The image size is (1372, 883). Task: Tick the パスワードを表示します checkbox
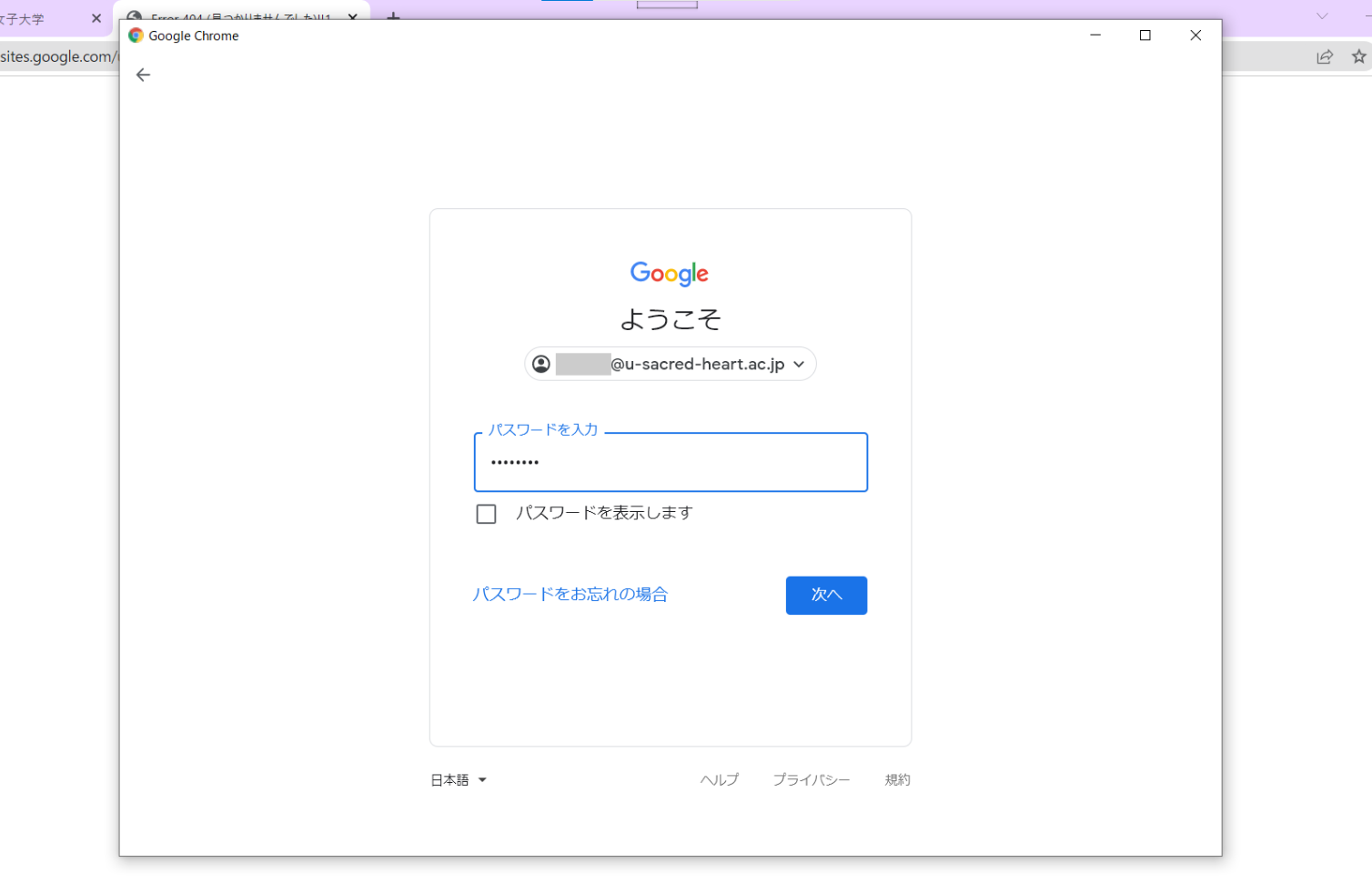[x=486, y=514]
